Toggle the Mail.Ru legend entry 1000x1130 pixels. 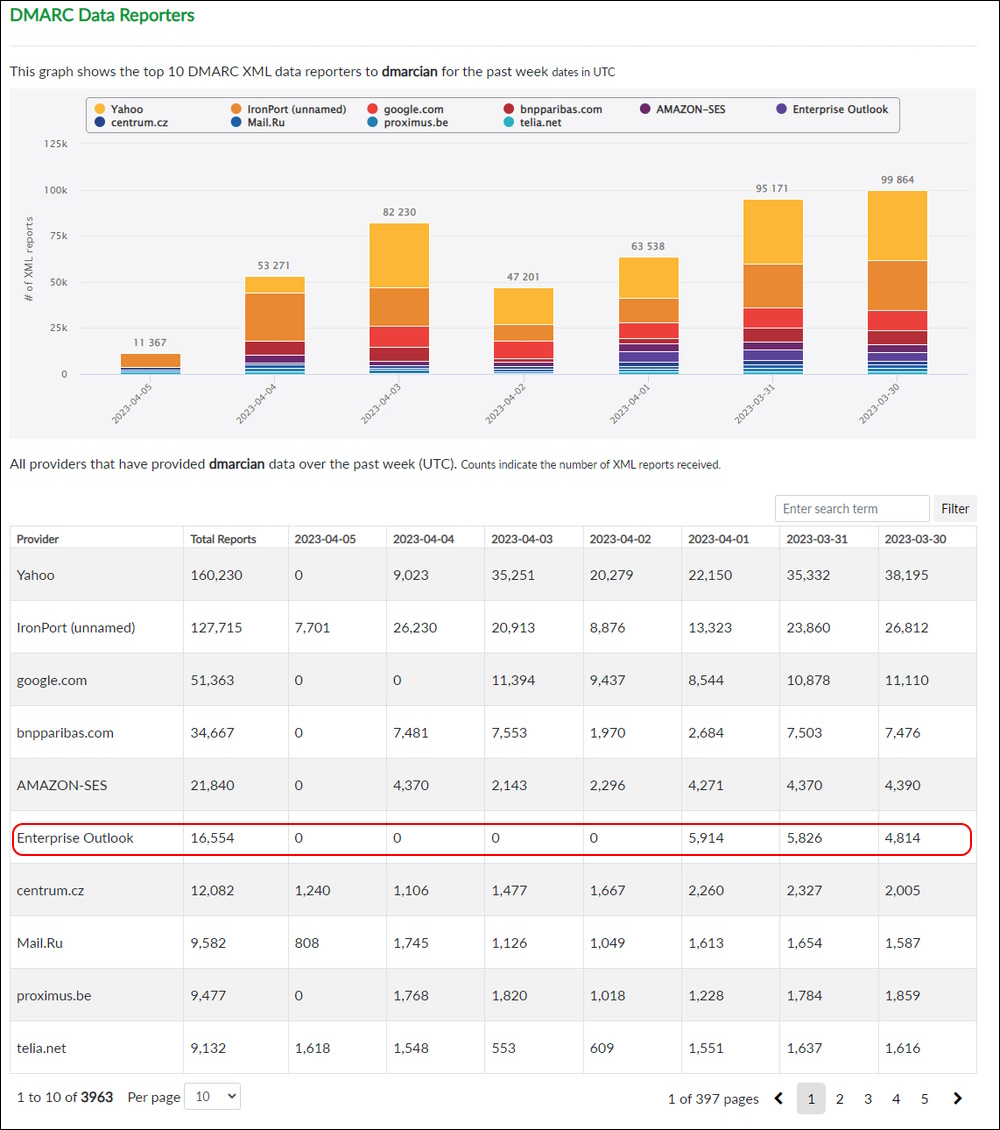258,123
